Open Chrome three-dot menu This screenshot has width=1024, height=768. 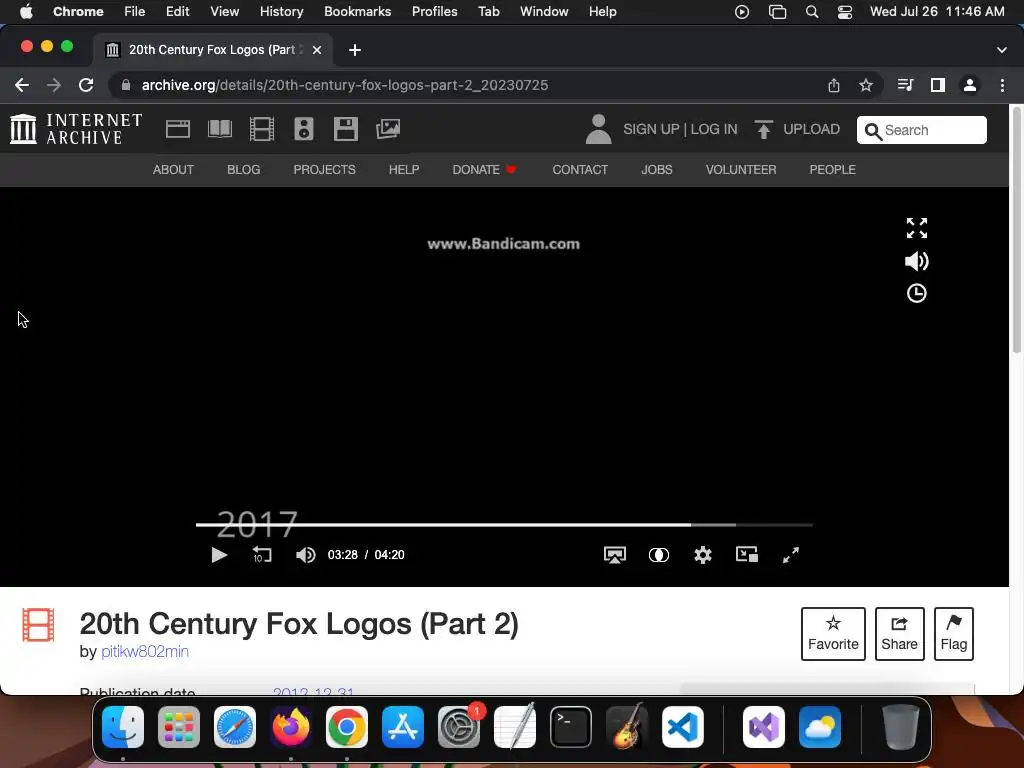coord(1002,85)
